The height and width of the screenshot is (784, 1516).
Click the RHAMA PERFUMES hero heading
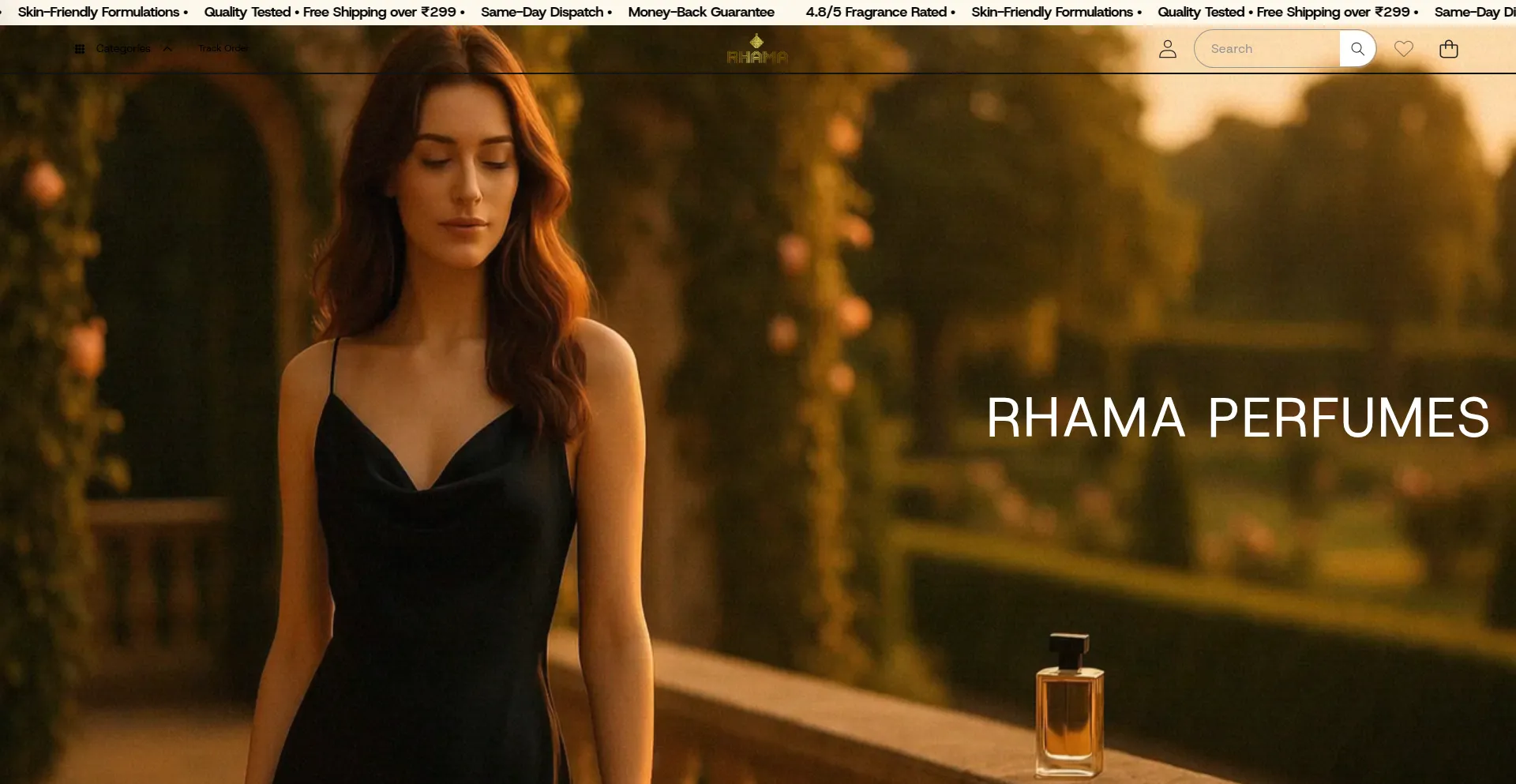pyautogui.click(x=1237, y=418)
